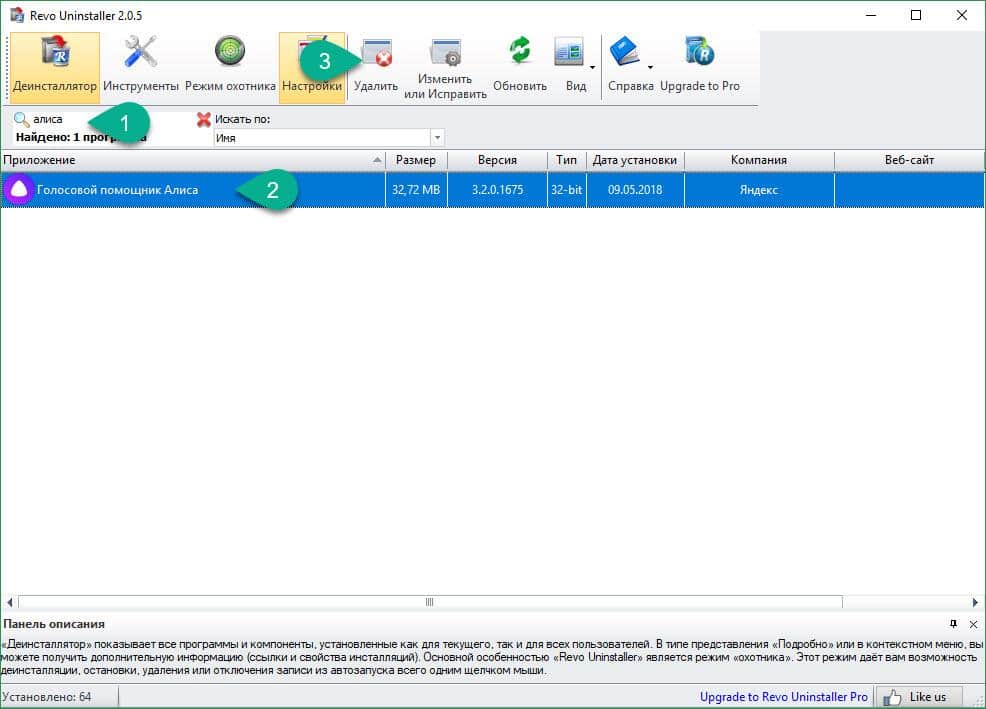986x709 pixels.
Task: Open the Деинсталлятор section
Action: coord(55,67)
